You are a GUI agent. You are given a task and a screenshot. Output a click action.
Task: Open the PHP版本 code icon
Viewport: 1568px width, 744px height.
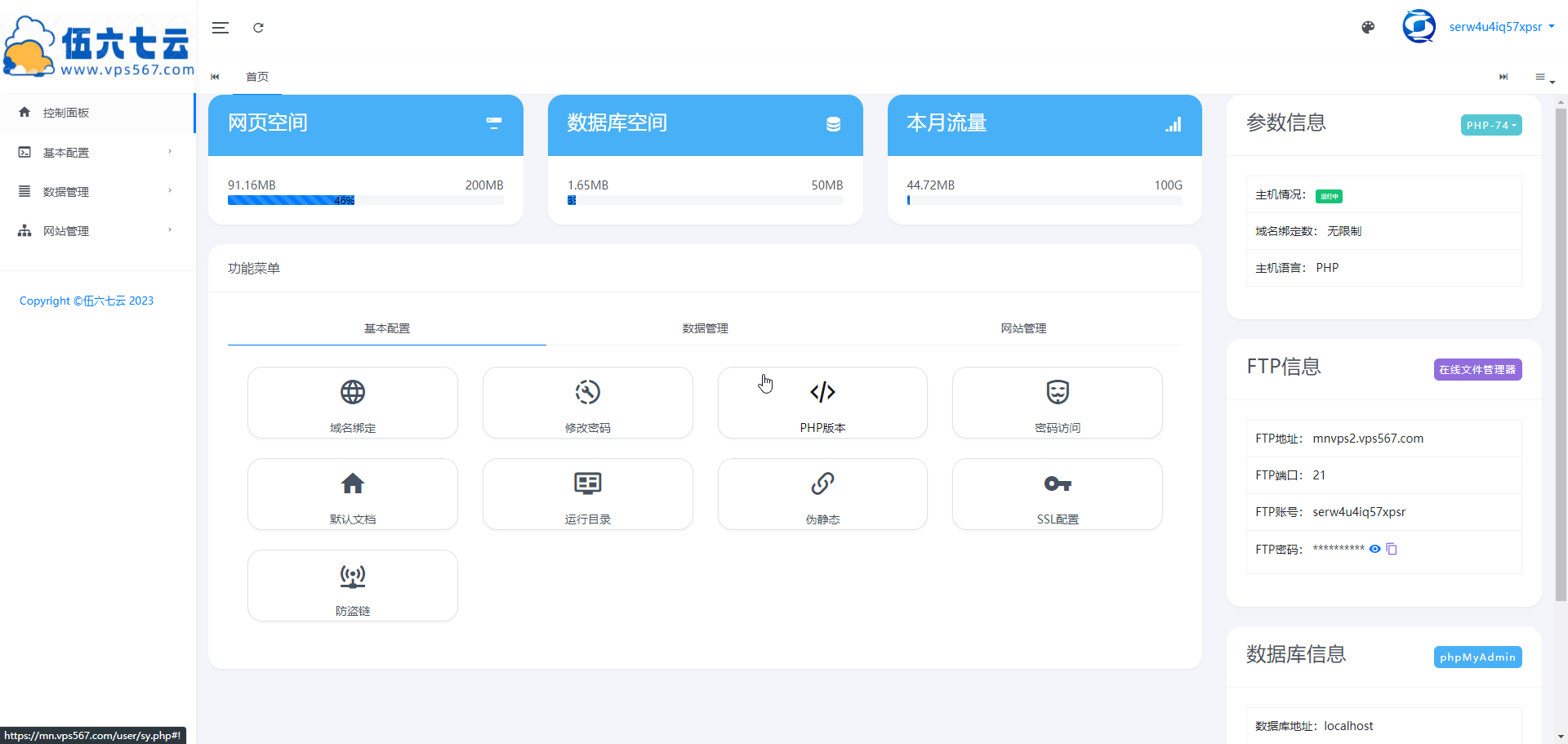point(822,393)
